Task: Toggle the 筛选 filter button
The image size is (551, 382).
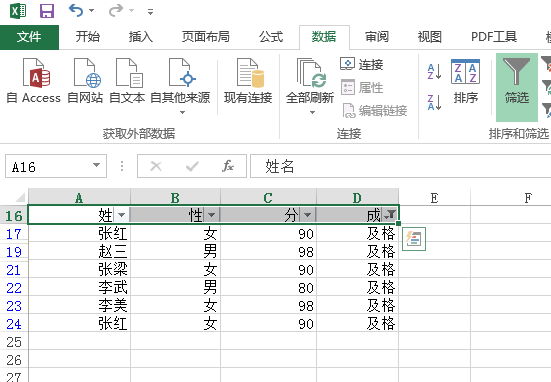Action: tap(517, 87)
